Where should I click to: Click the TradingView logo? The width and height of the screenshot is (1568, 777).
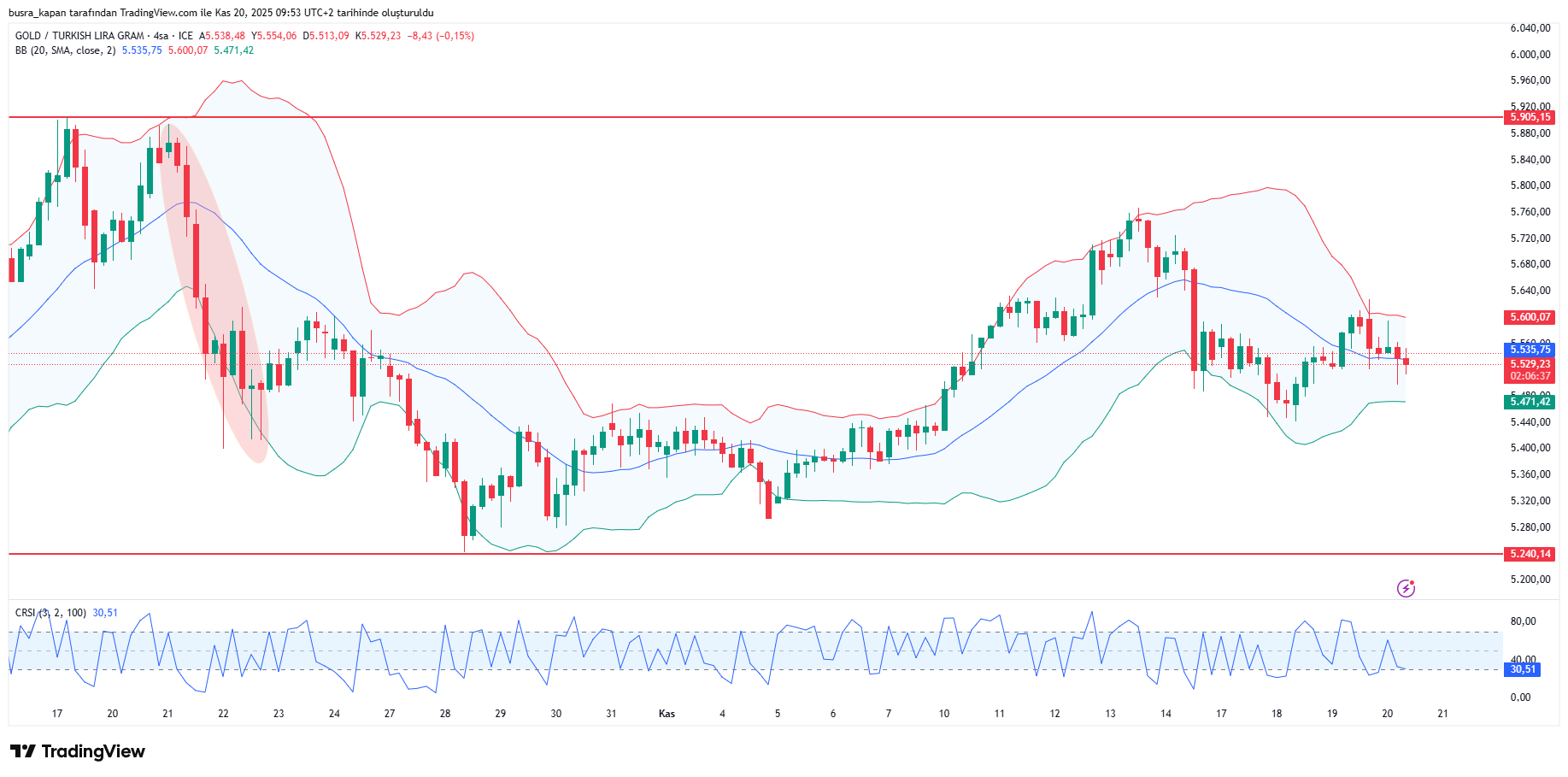click(78, 751)
